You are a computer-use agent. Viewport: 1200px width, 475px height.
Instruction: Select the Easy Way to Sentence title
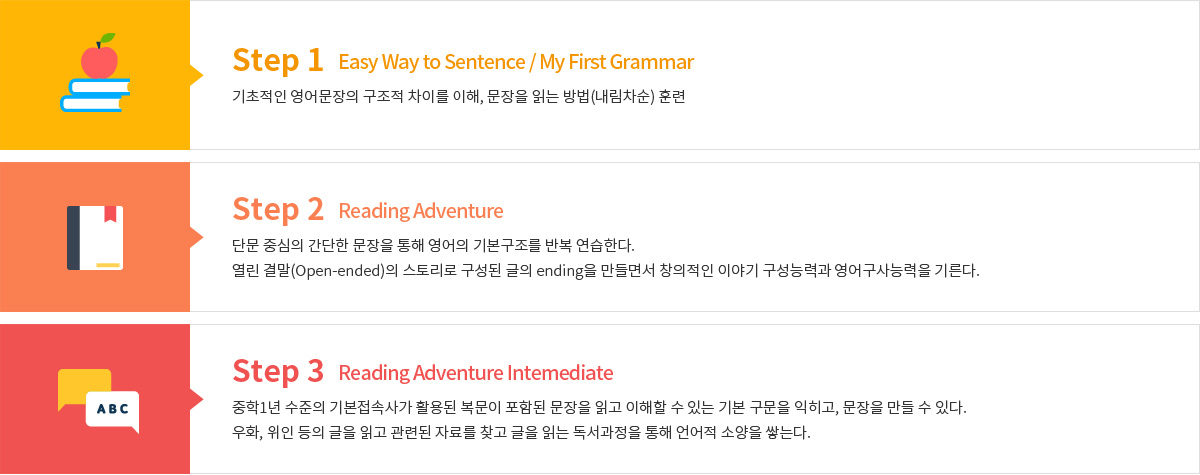coord(516,63)
